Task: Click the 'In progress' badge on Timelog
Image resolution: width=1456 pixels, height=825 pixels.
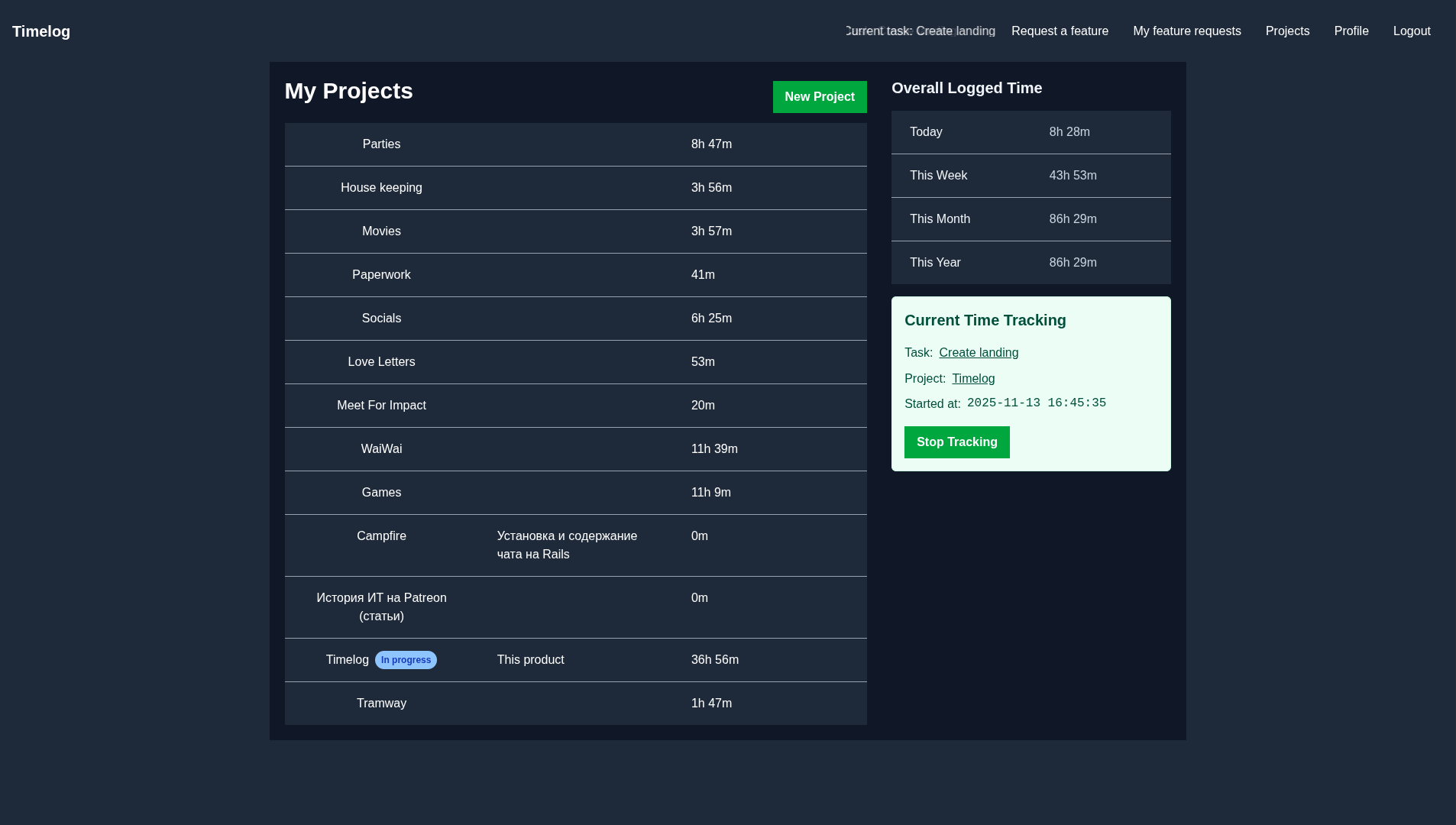Action: point(406,660)
